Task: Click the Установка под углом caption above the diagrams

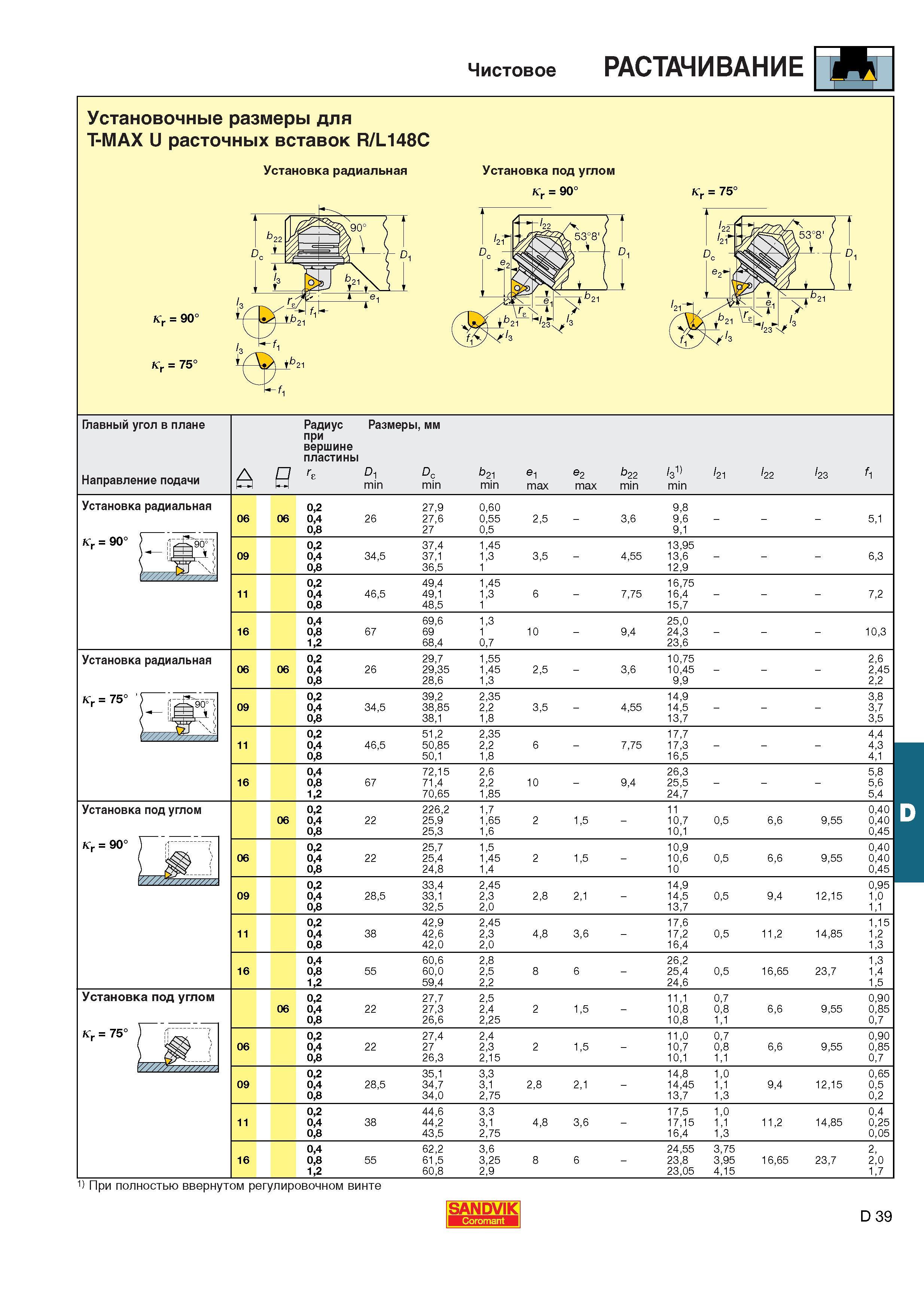Action: pos(549,171)
